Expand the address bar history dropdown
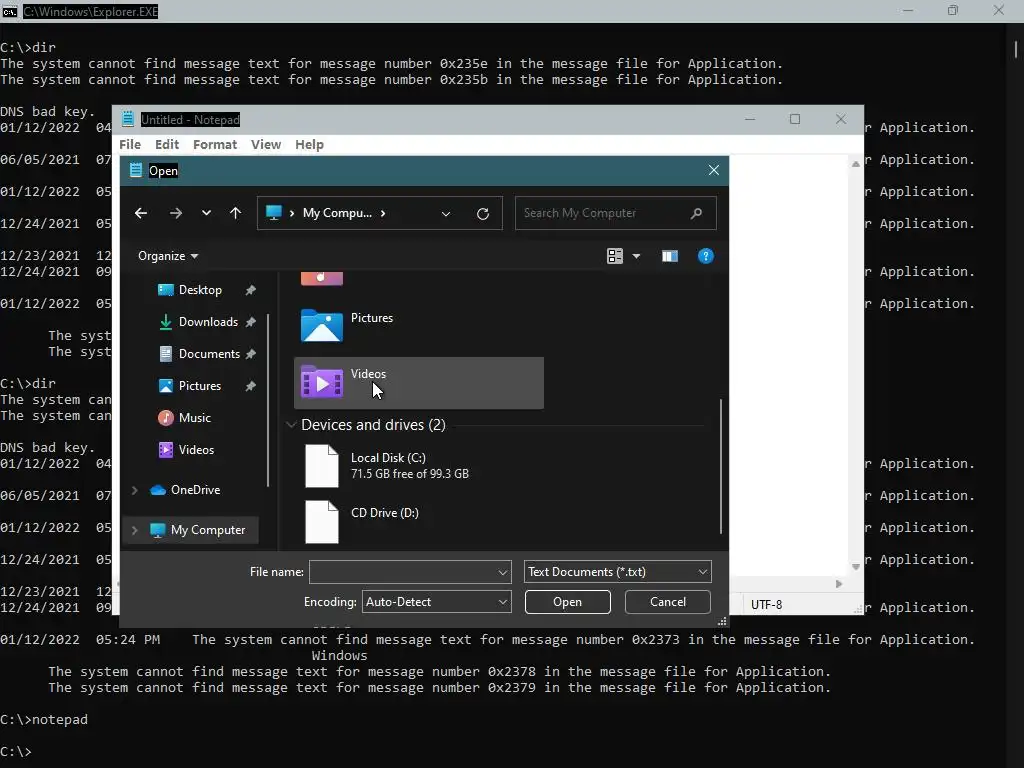 446,214
